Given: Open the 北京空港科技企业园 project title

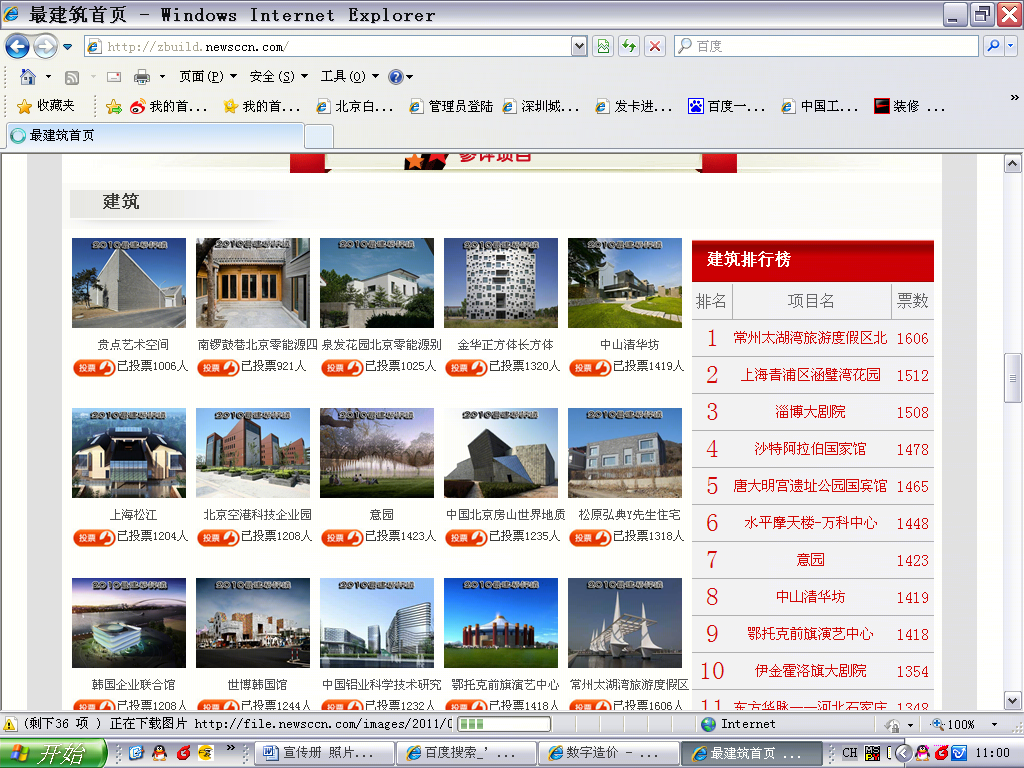Looking at the screenshot, I should (x=257, y=515).
